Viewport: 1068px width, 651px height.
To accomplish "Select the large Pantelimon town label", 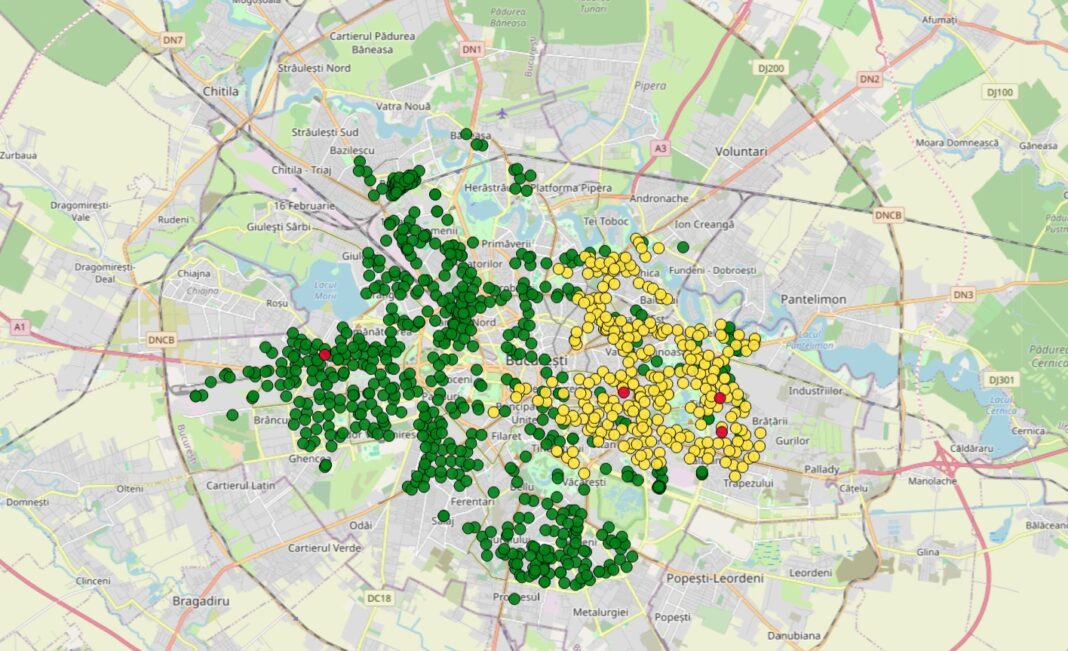I will 813,299.
